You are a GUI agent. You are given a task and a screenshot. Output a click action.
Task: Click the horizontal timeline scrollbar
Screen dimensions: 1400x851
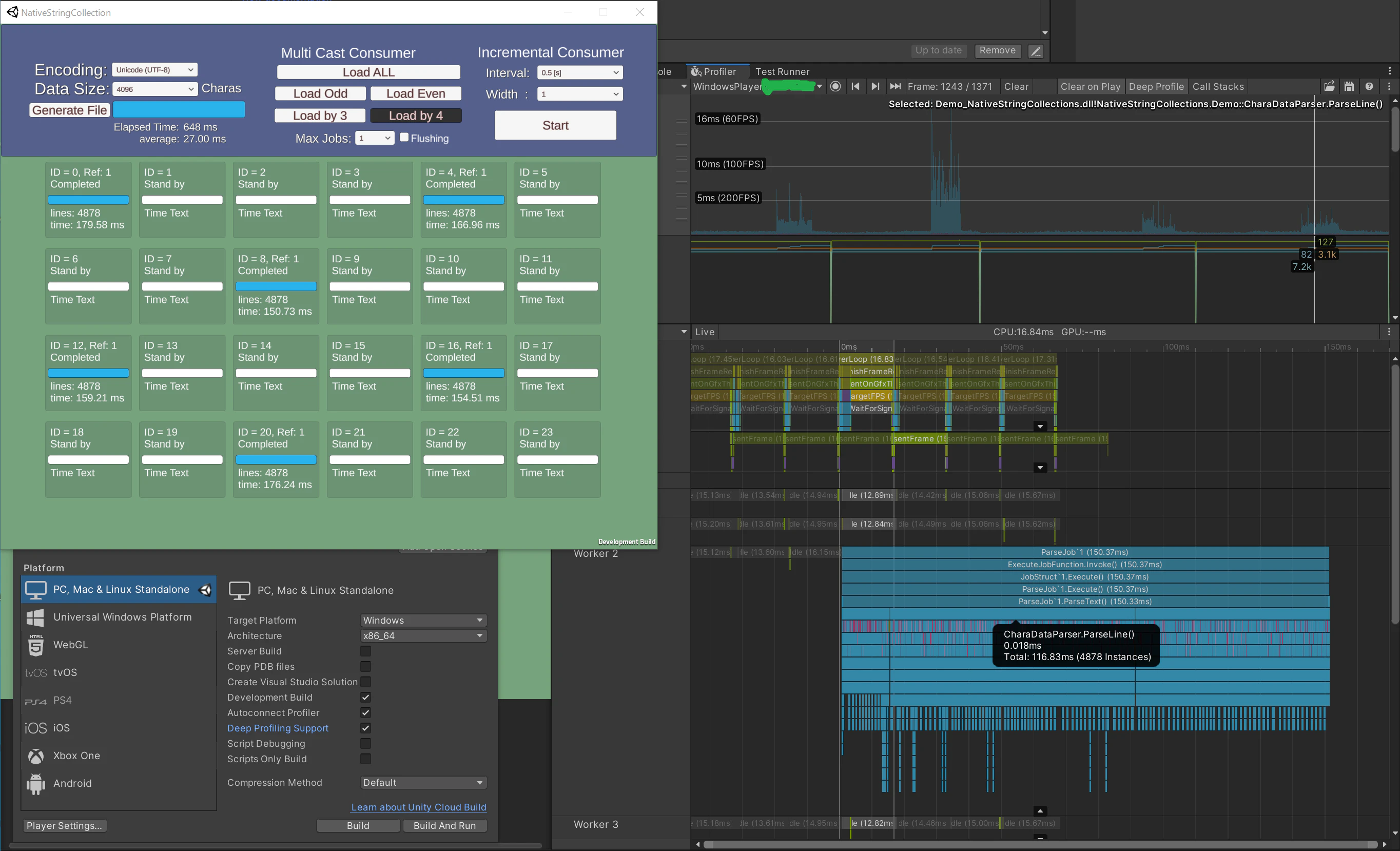(x=1040, y=844)
